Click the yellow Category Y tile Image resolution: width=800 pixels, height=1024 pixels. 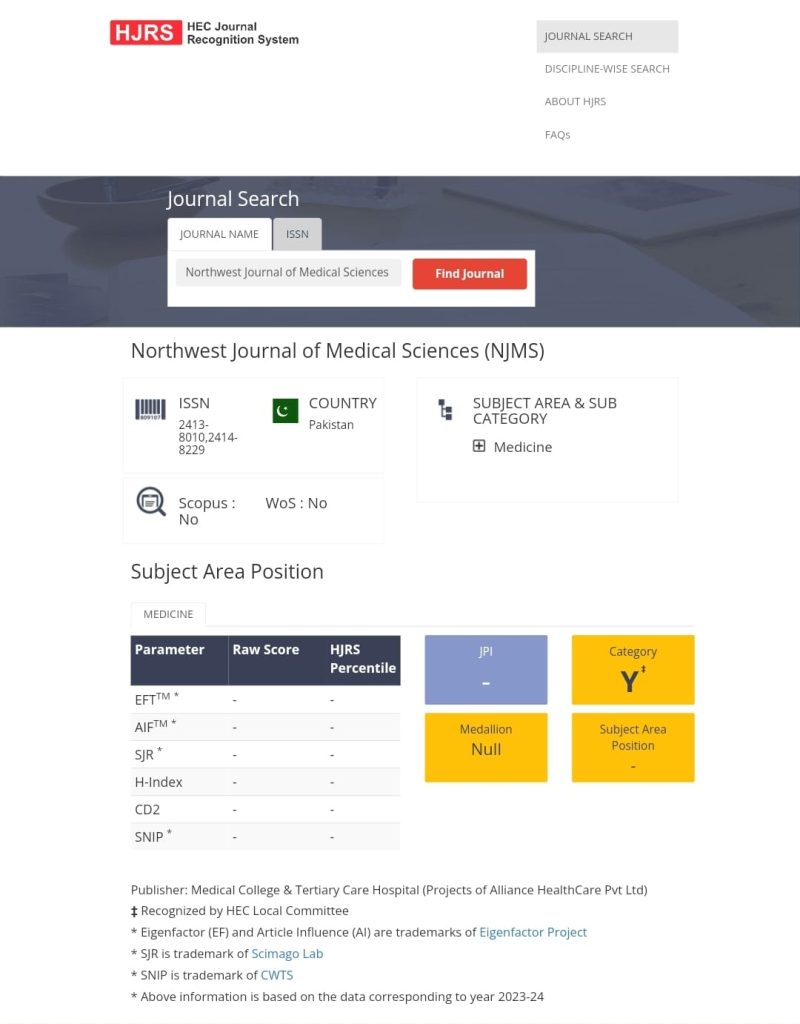[633, 670]
